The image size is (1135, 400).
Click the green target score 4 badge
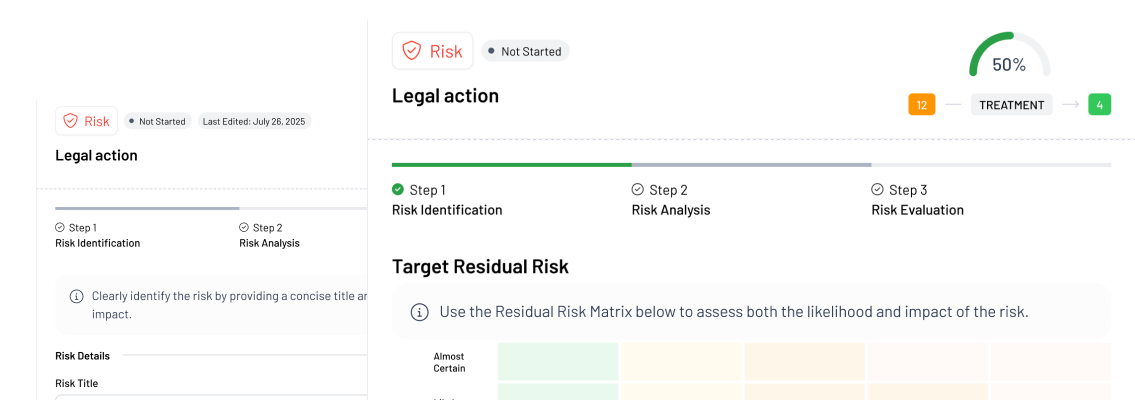[1099, 105]
